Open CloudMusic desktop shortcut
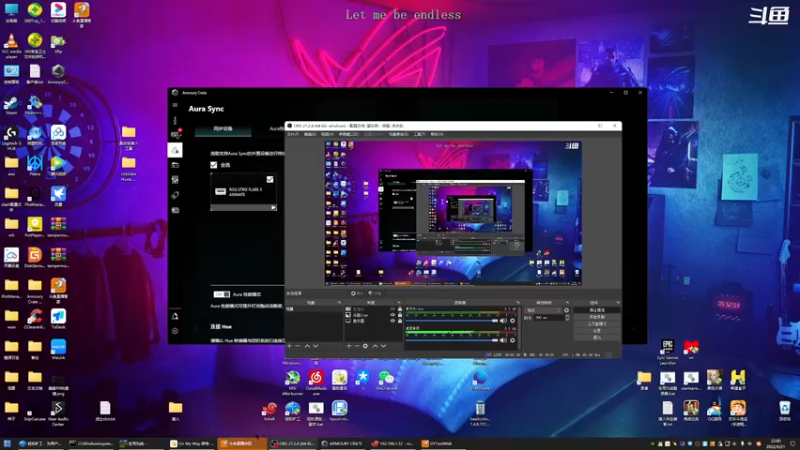 (x=316, y=382)
